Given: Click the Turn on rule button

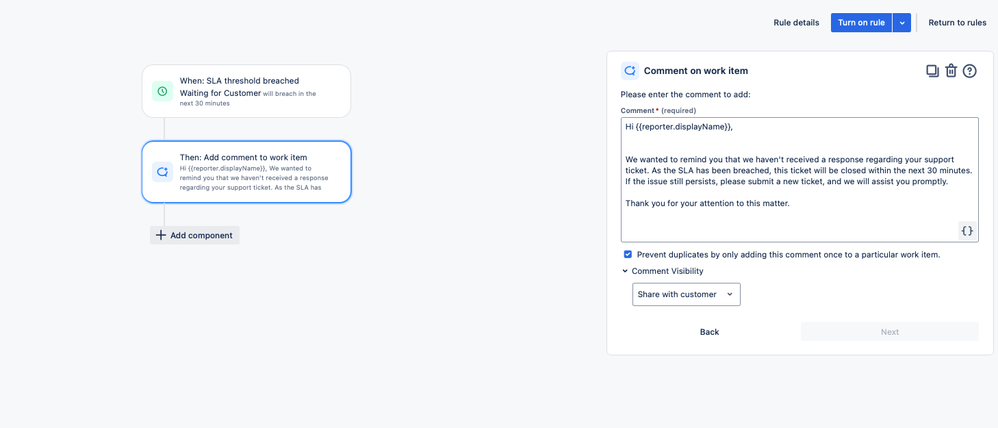Looking at the screenshot, I should 861,22.
